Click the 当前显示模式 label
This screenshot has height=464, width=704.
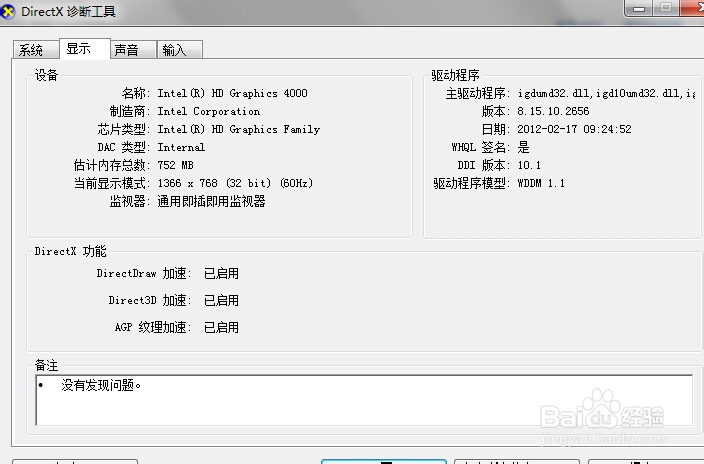110,183
